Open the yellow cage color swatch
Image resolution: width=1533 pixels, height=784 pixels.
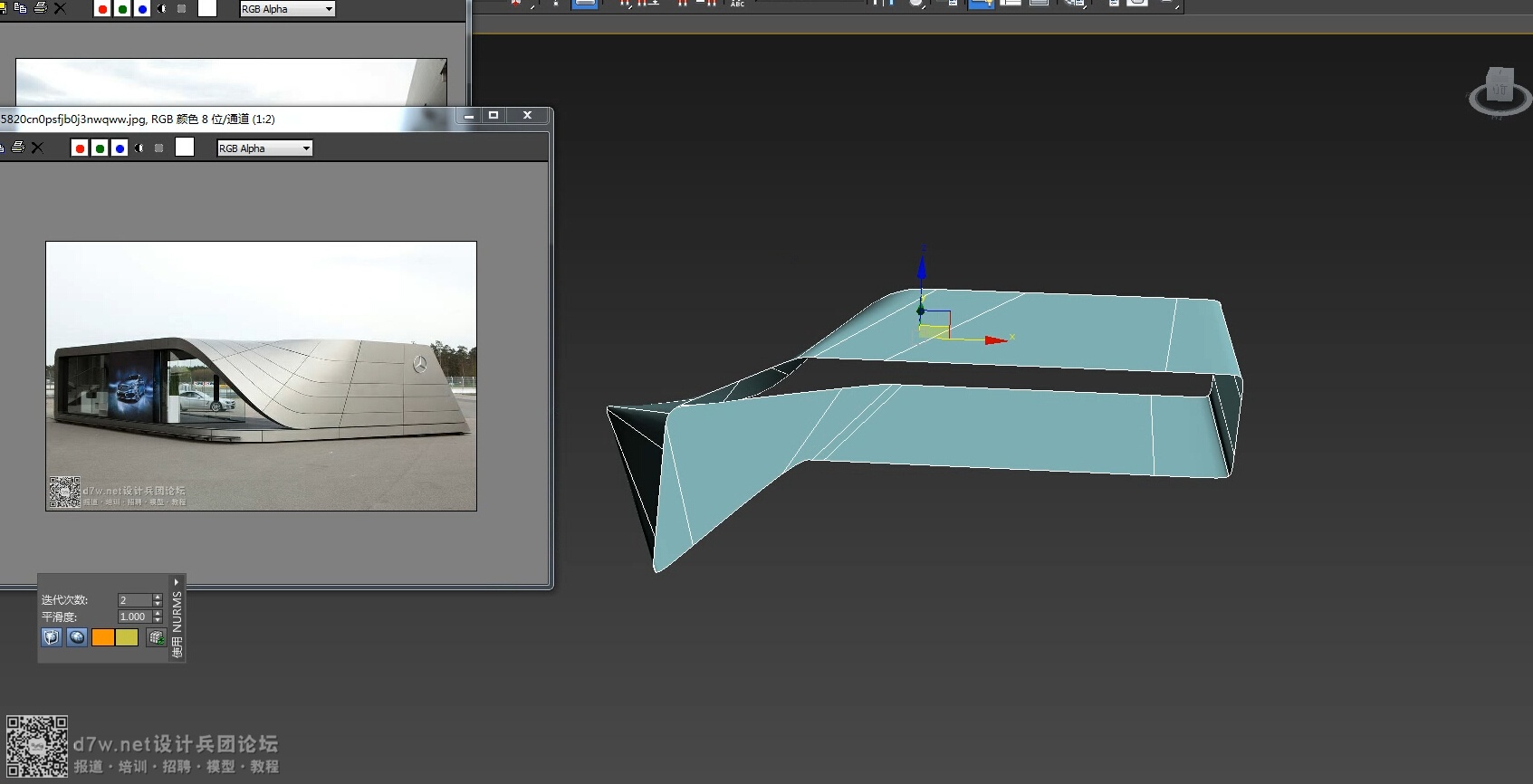pos(127,637)
